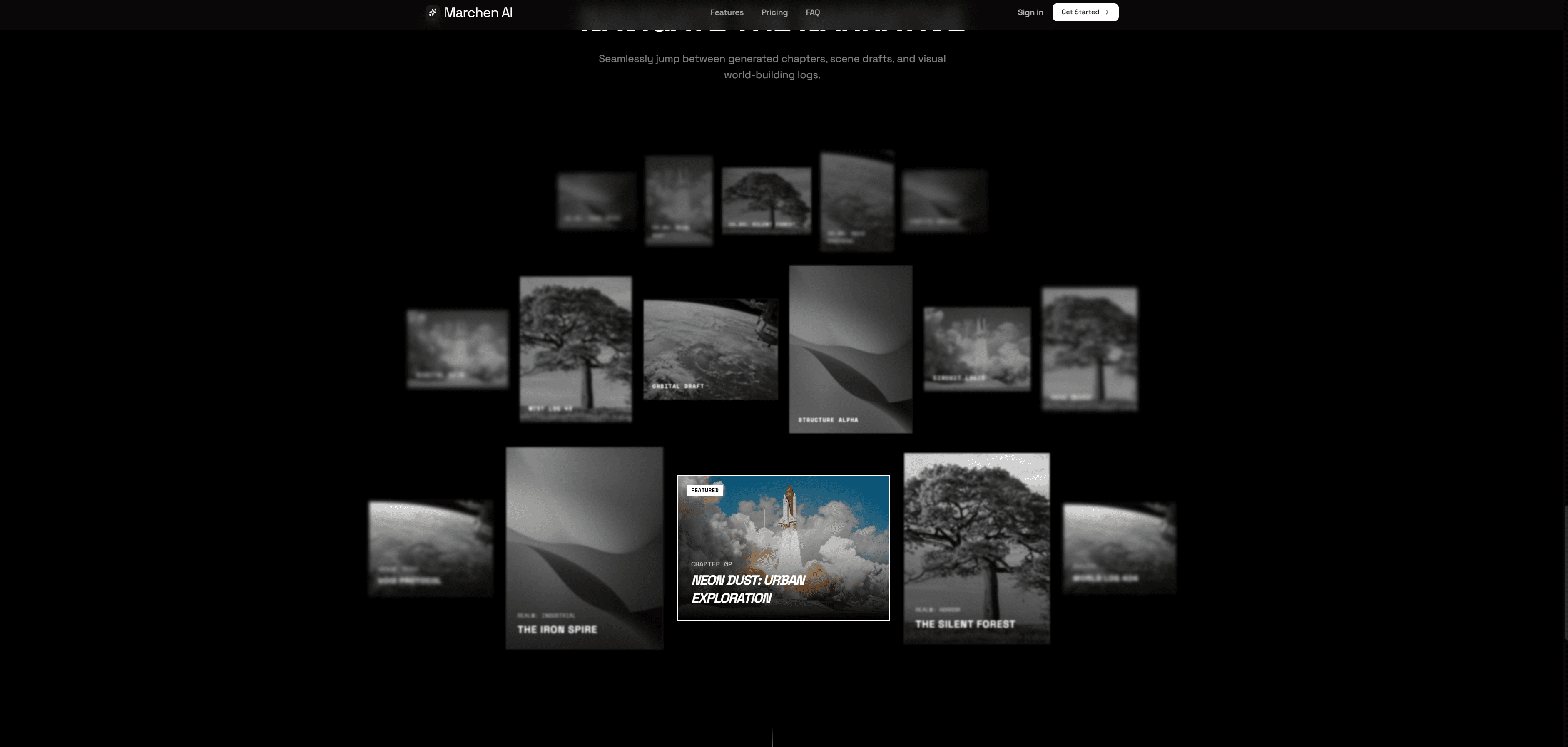
Task: Click the blurred Void Protocol earth card
Action: 431,548
